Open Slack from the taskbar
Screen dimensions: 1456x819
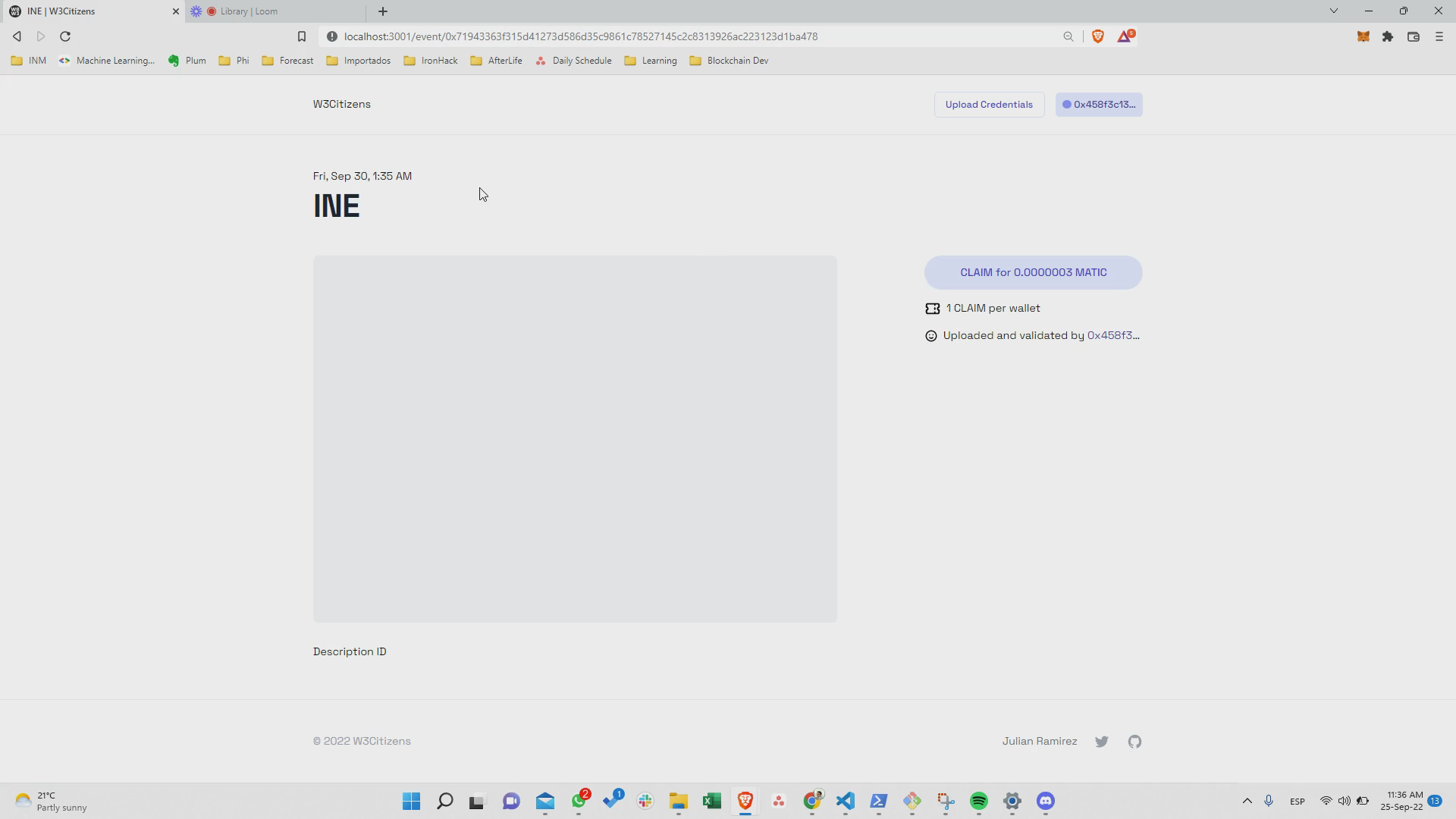[645, 801]
